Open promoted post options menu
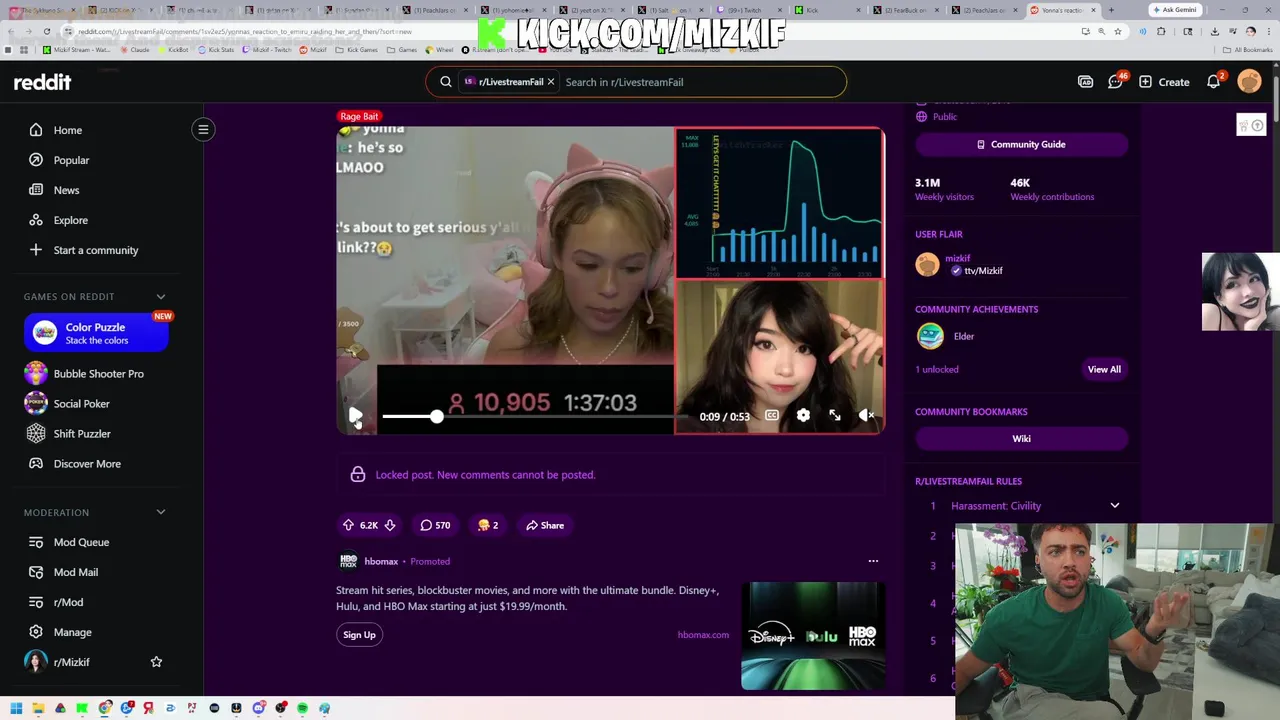The image size is (1280, 720). tap(873, 561)
